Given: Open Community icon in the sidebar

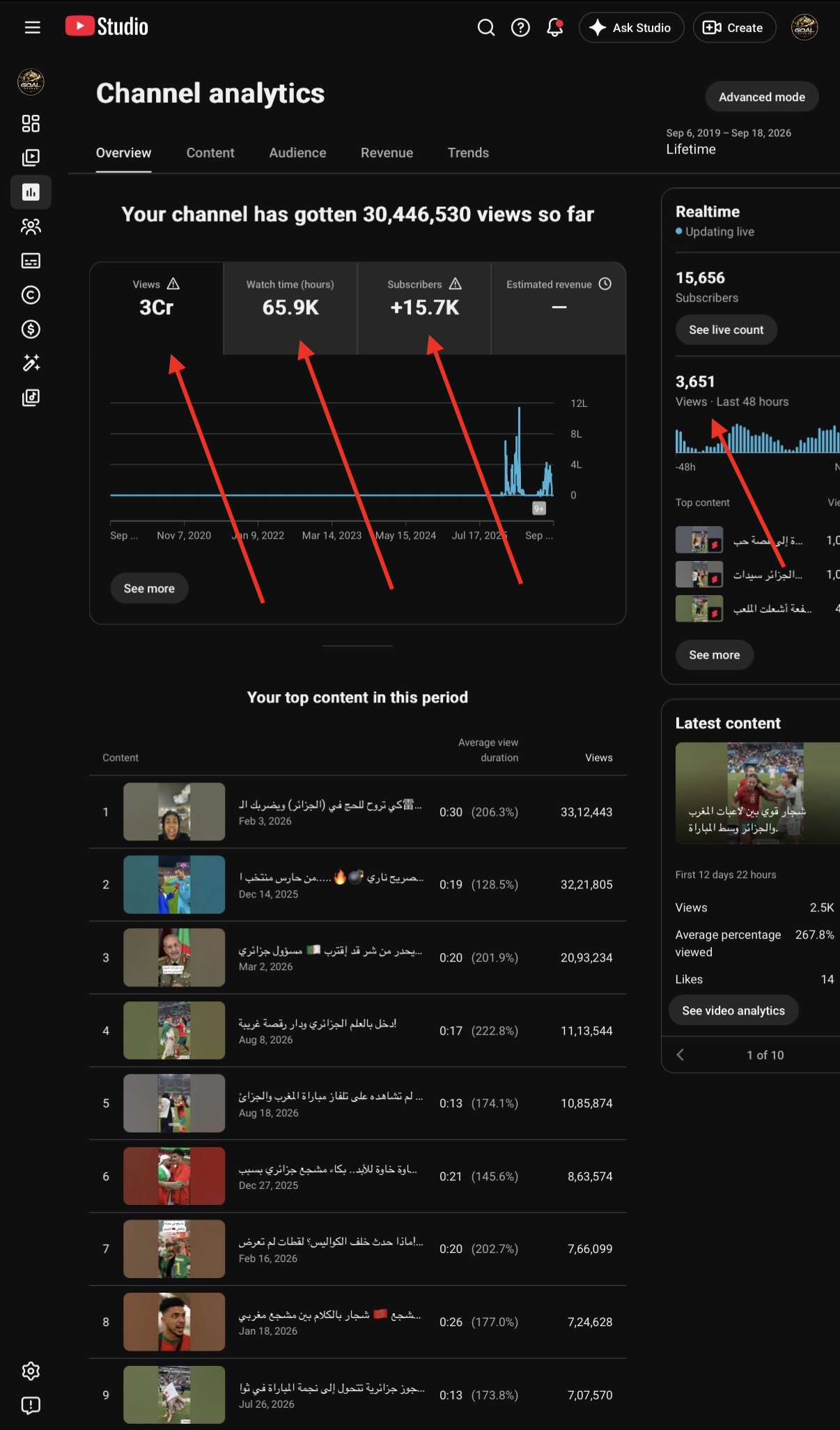Looking at the screenshot, I should [x=31, y=226].
